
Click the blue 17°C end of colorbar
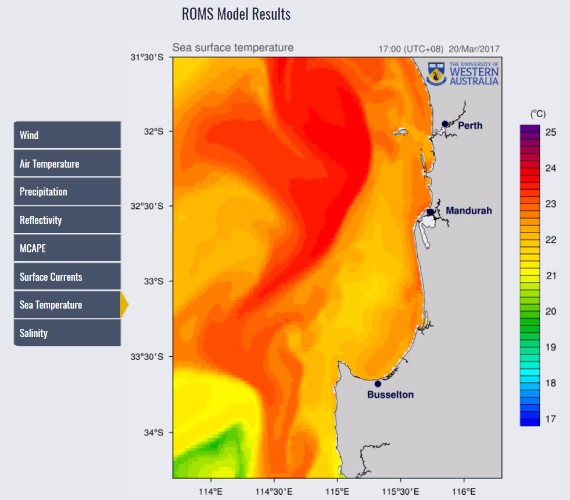pyautogui.click(x=530, y=422)
